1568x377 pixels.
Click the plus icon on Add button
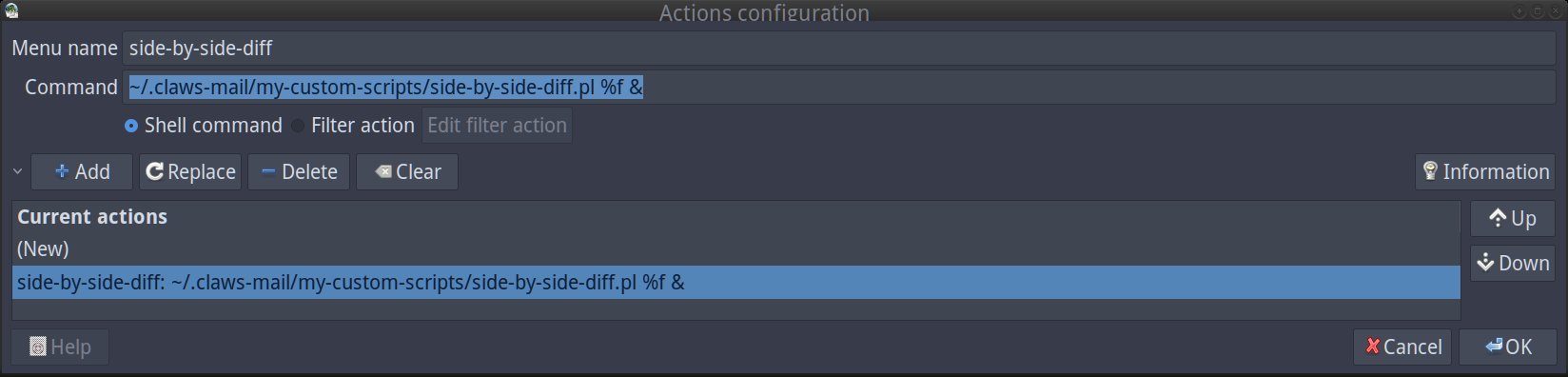click(62, 171)
